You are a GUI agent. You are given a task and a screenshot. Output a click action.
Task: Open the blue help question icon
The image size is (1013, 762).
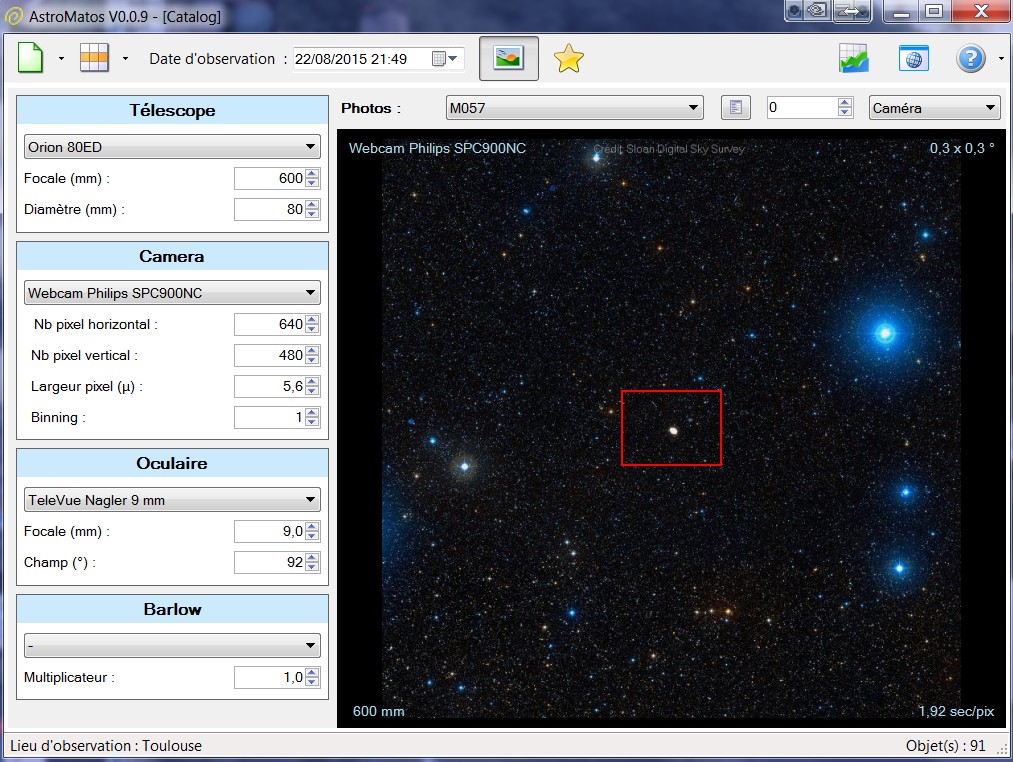click(x=970, y=59)
